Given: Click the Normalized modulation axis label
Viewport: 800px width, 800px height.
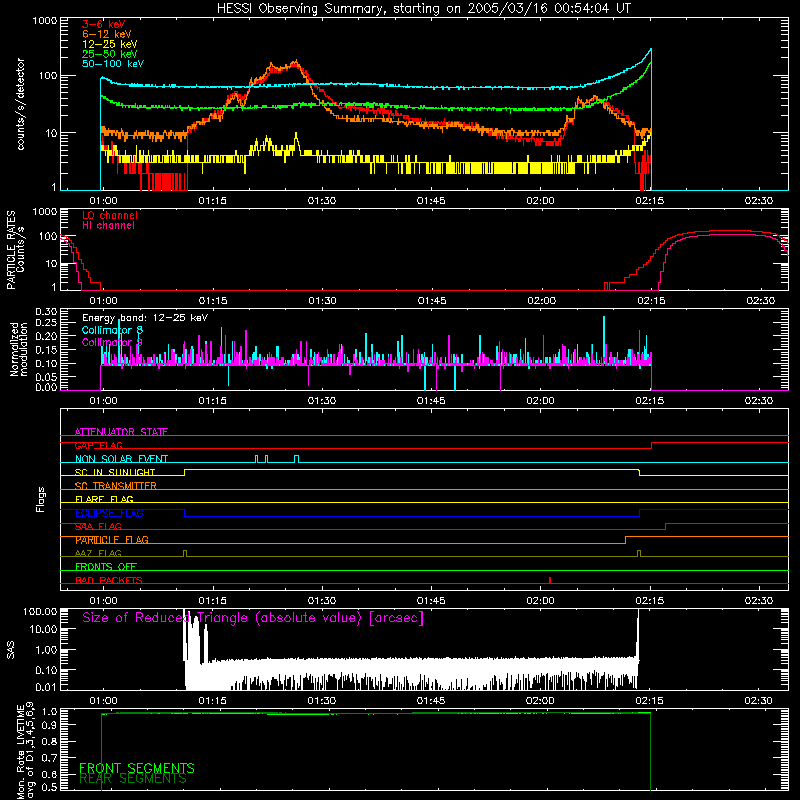Looking at the screenshot, I should coord(19,349).
